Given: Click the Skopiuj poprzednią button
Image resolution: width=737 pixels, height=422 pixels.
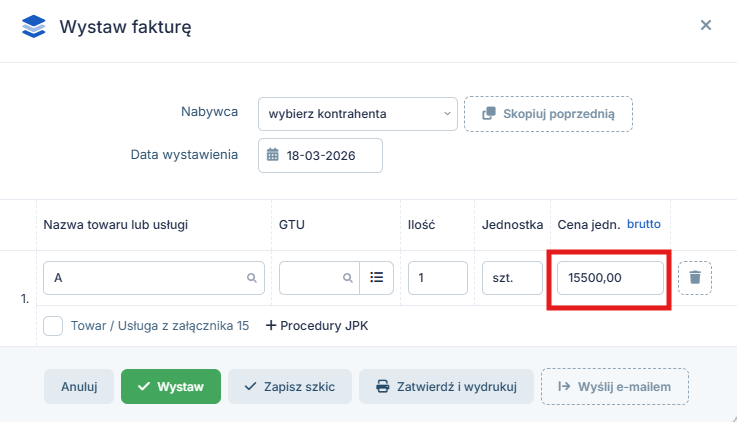Looking at the screenshot, I should pos(547,114).
